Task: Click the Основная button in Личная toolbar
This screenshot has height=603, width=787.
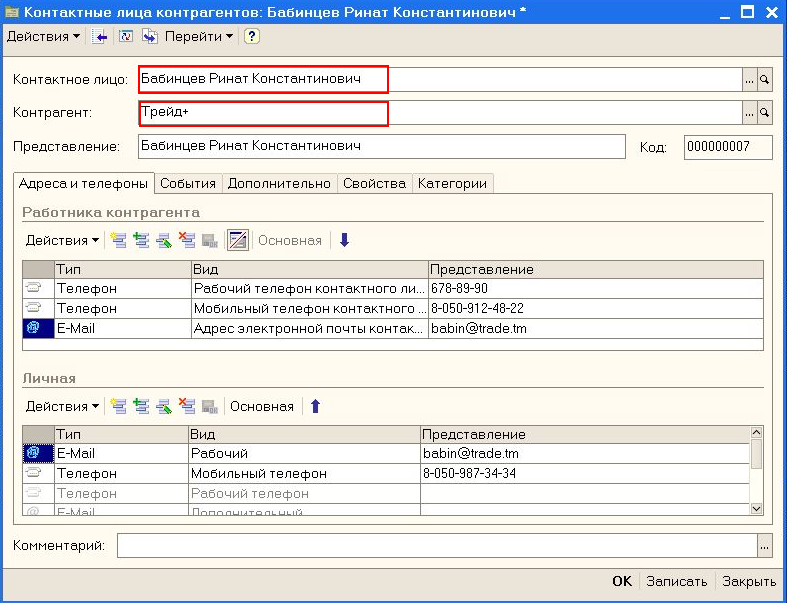Action: 262,406
